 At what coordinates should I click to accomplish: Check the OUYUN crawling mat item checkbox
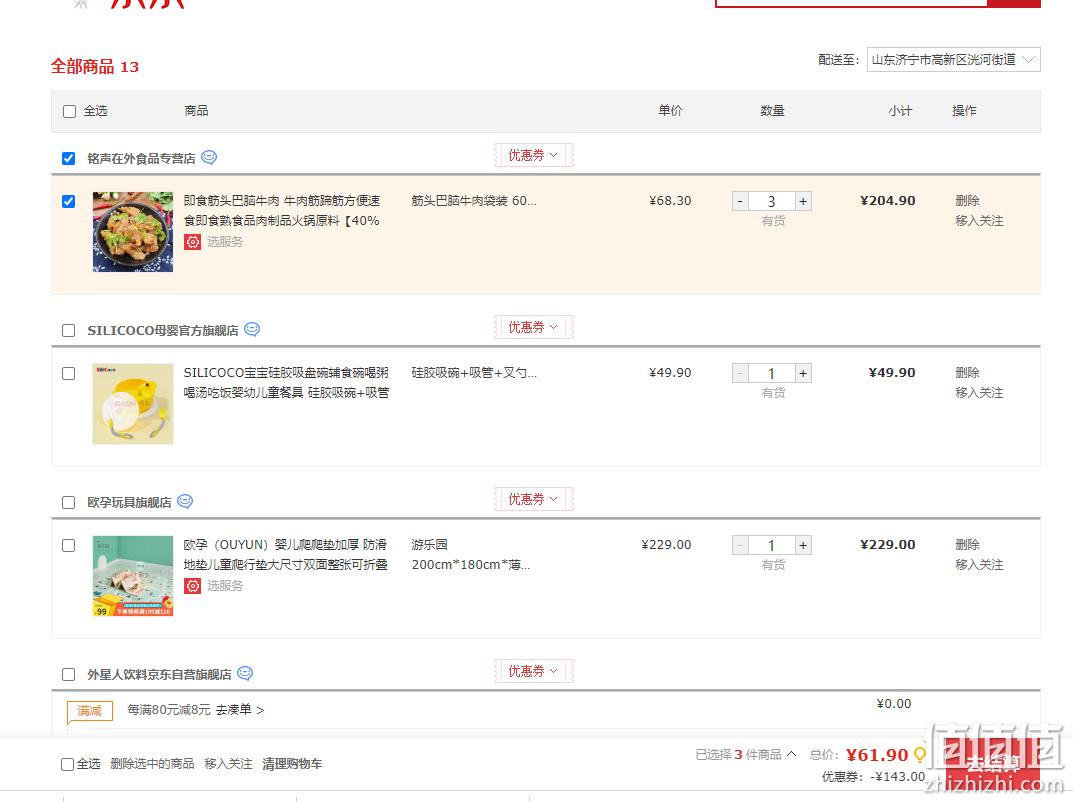click(x=68, y=545)
